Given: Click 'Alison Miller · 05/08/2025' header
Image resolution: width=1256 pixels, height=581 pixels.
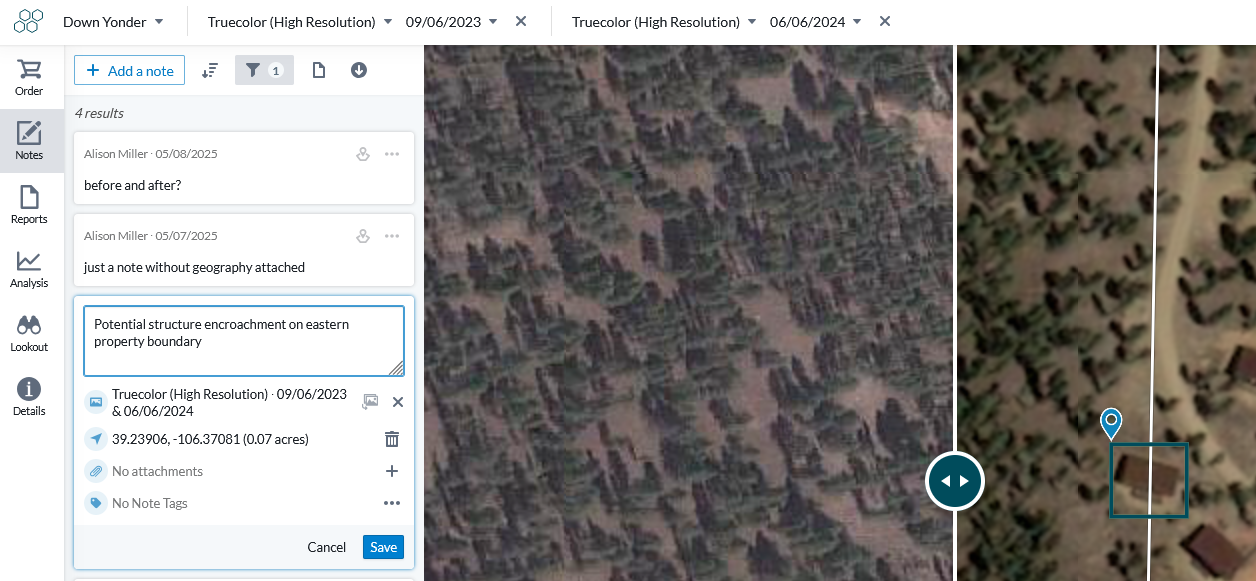Looking at the screenshot, I should coord(150,154).
